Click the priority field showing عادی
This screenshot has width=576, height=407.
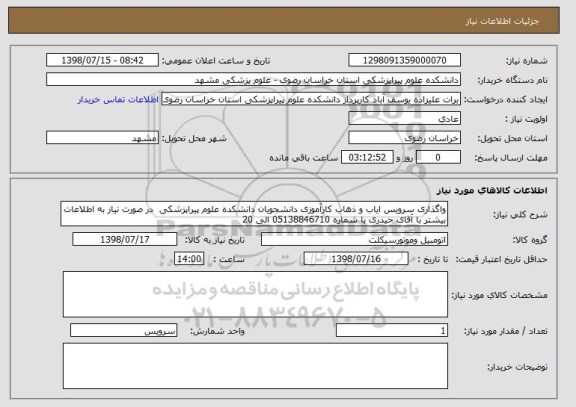tap(404, 119)
